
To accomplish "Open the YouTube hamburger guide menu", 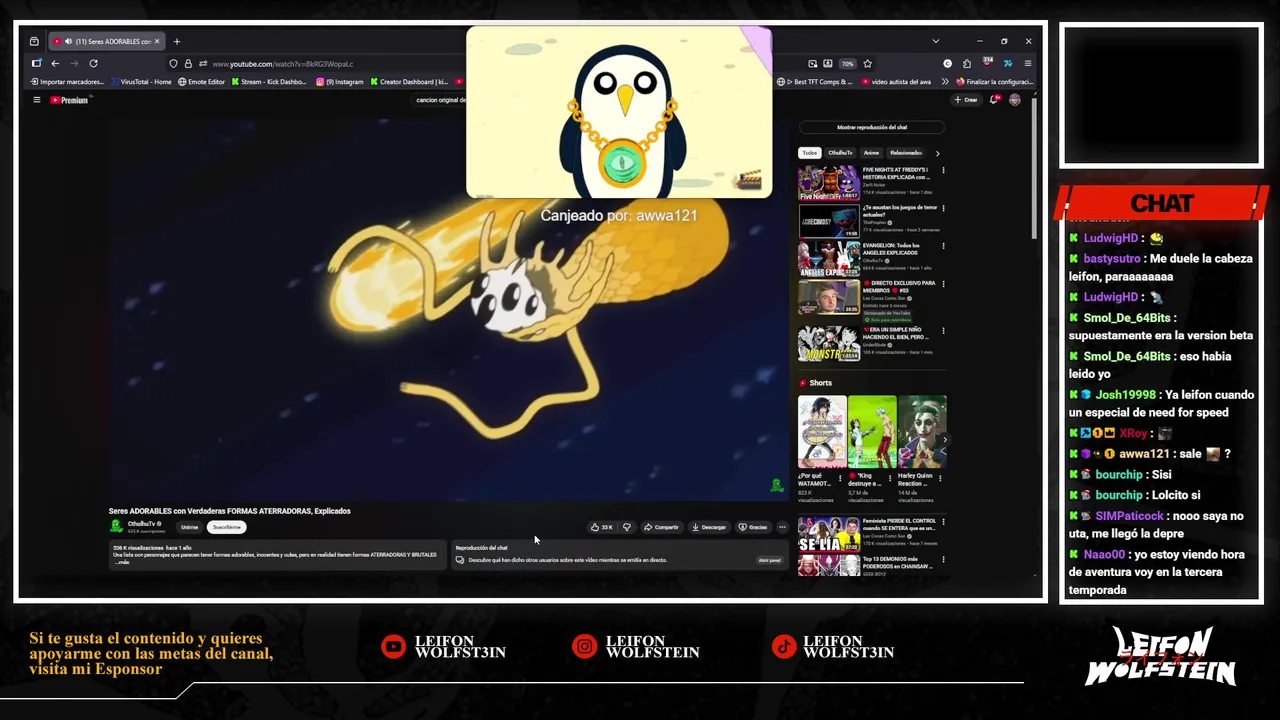I will (37, 100).
